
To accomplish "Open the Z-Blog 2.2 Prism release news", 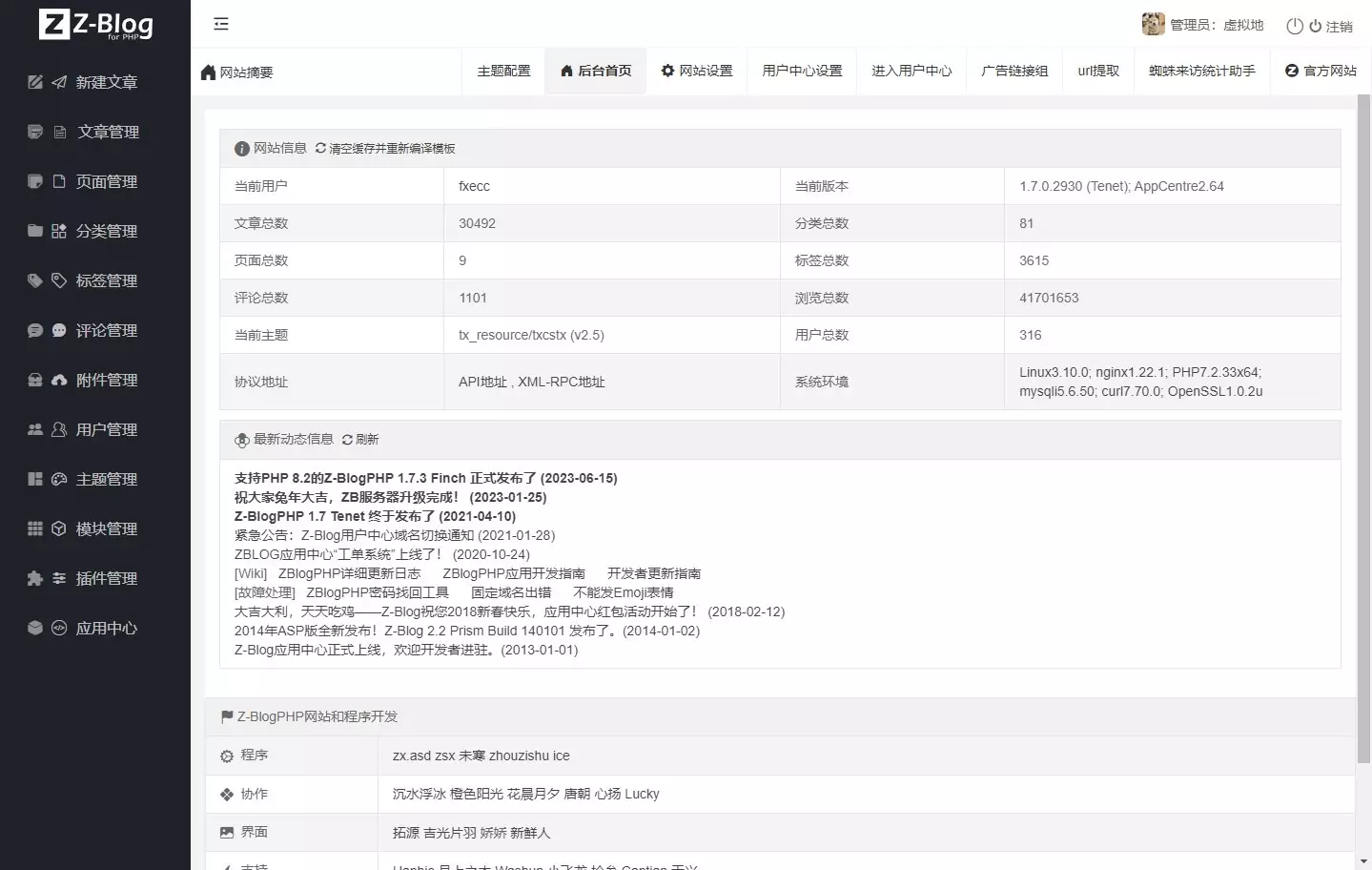I will 467,631.
